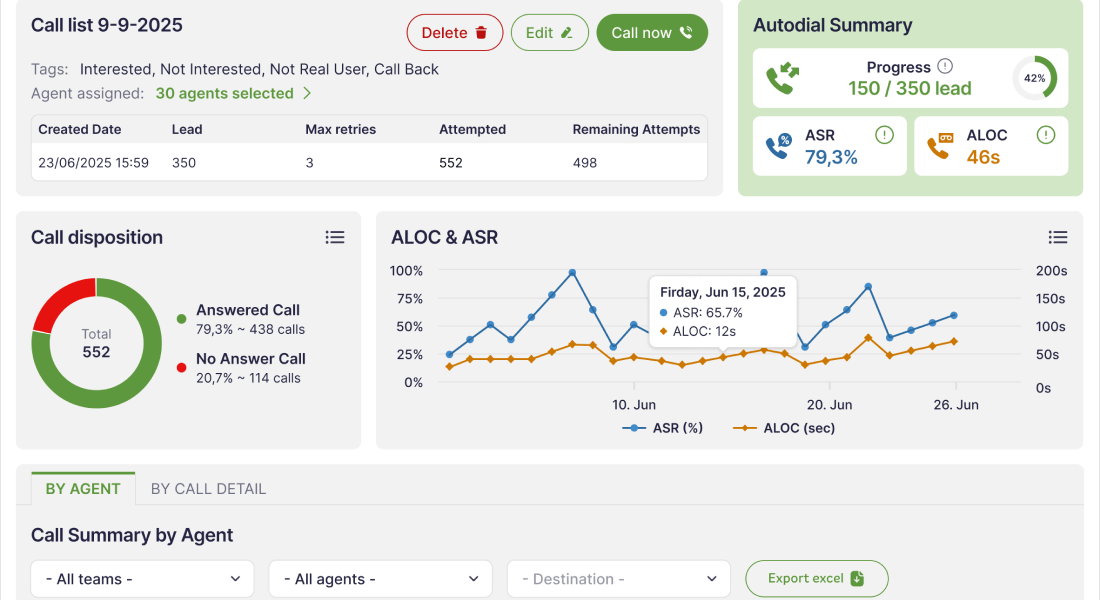Open the 30 agents selected link
The height and width of the screenshot is (600, 1100).
tap(234, 93)
